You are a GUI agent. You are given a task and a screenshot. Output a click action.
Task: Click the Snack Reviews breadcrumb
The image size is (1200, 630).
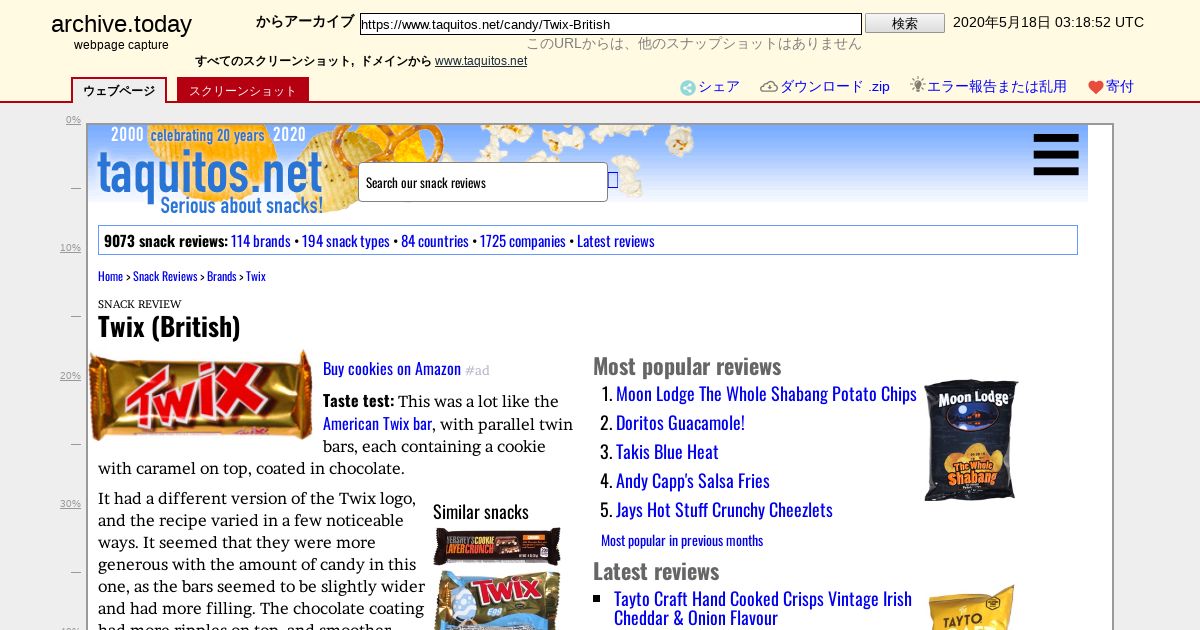165,276
